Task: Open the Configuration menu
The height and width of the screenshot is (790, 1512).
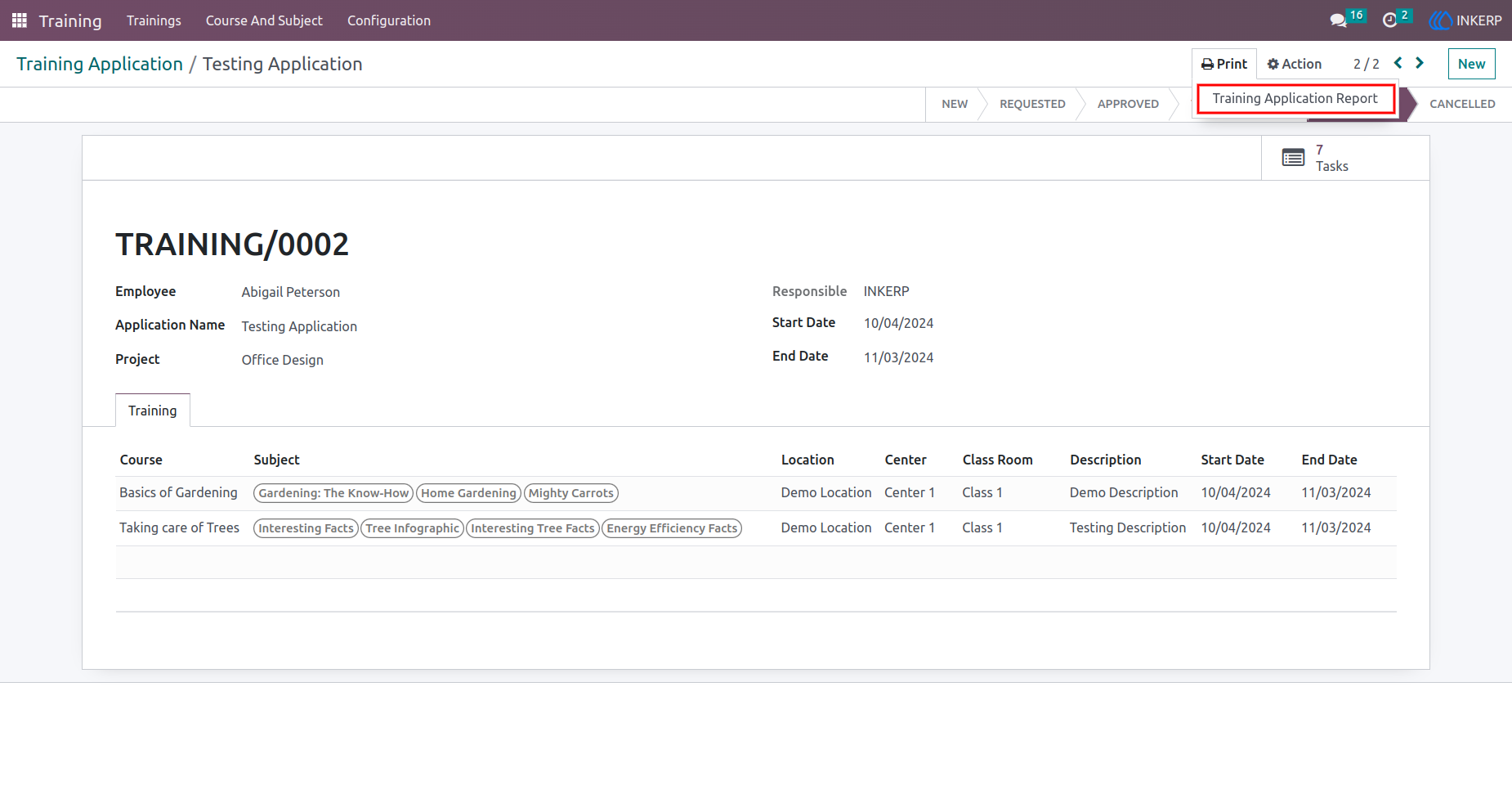Action: tap(389, 20)
